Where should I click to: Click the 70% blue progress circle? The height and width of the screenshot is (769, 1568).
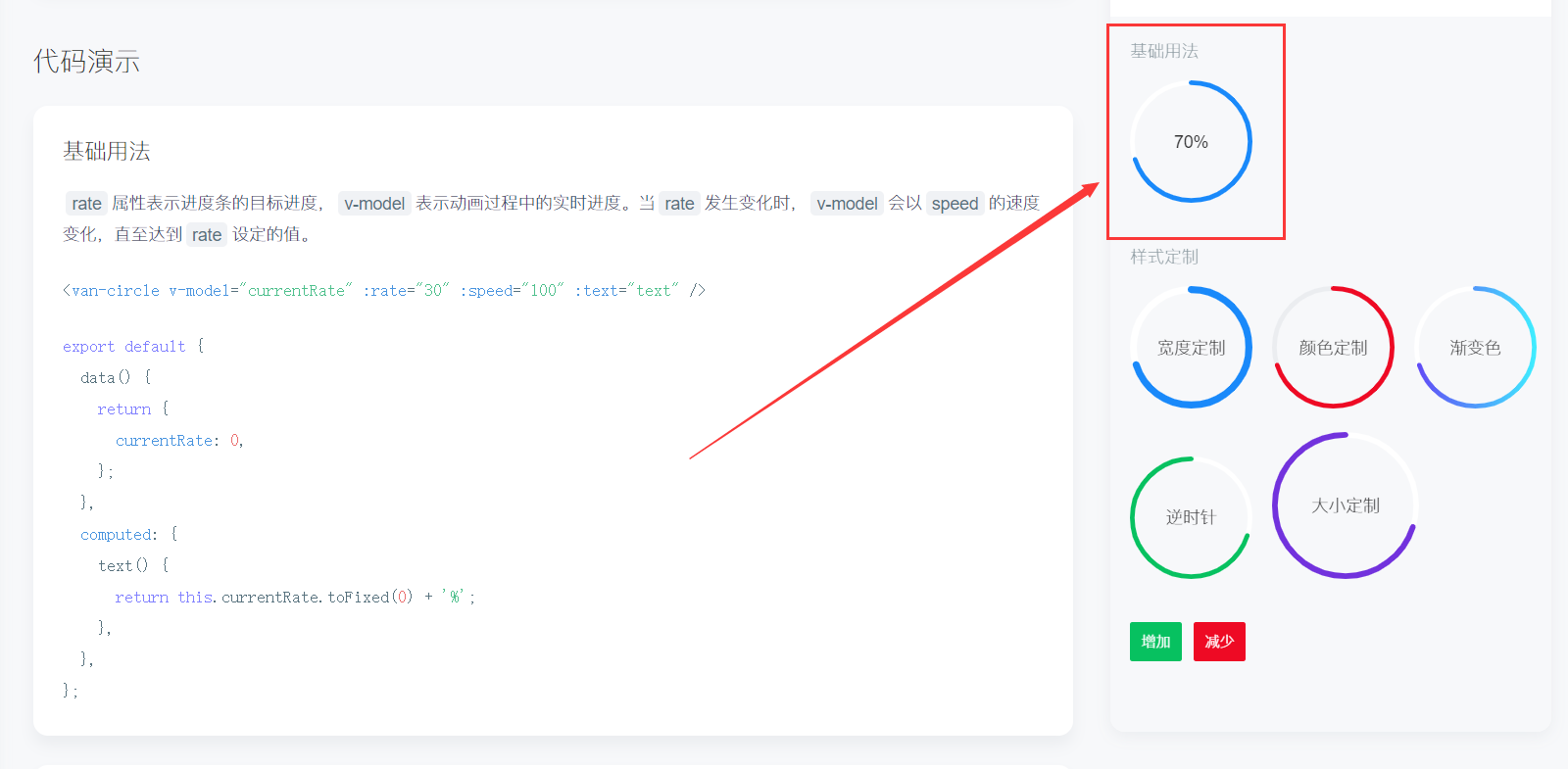coord(1191,141)
